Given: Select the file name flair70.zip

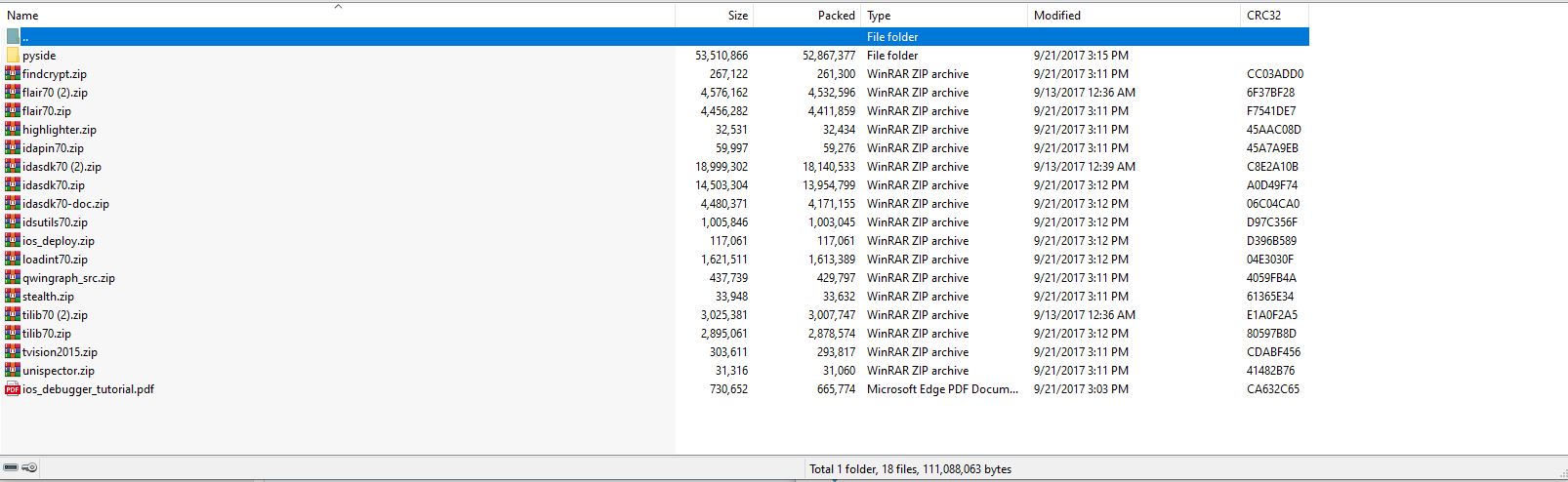Looking at the screenshot, I should (47, 111).
